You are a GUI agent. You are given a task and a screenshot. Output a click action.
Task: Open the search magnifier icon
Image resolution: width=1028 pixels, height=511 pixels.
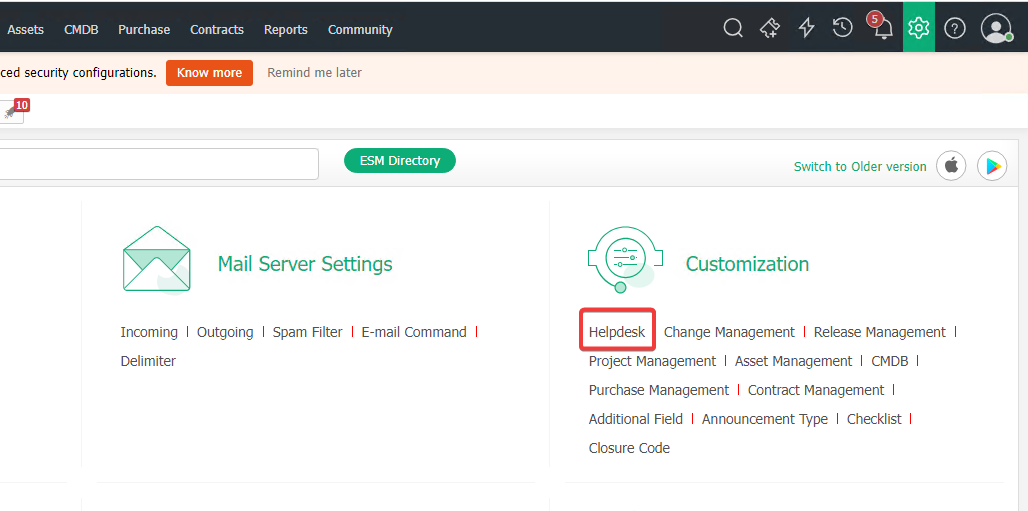[x=733, y=28]
